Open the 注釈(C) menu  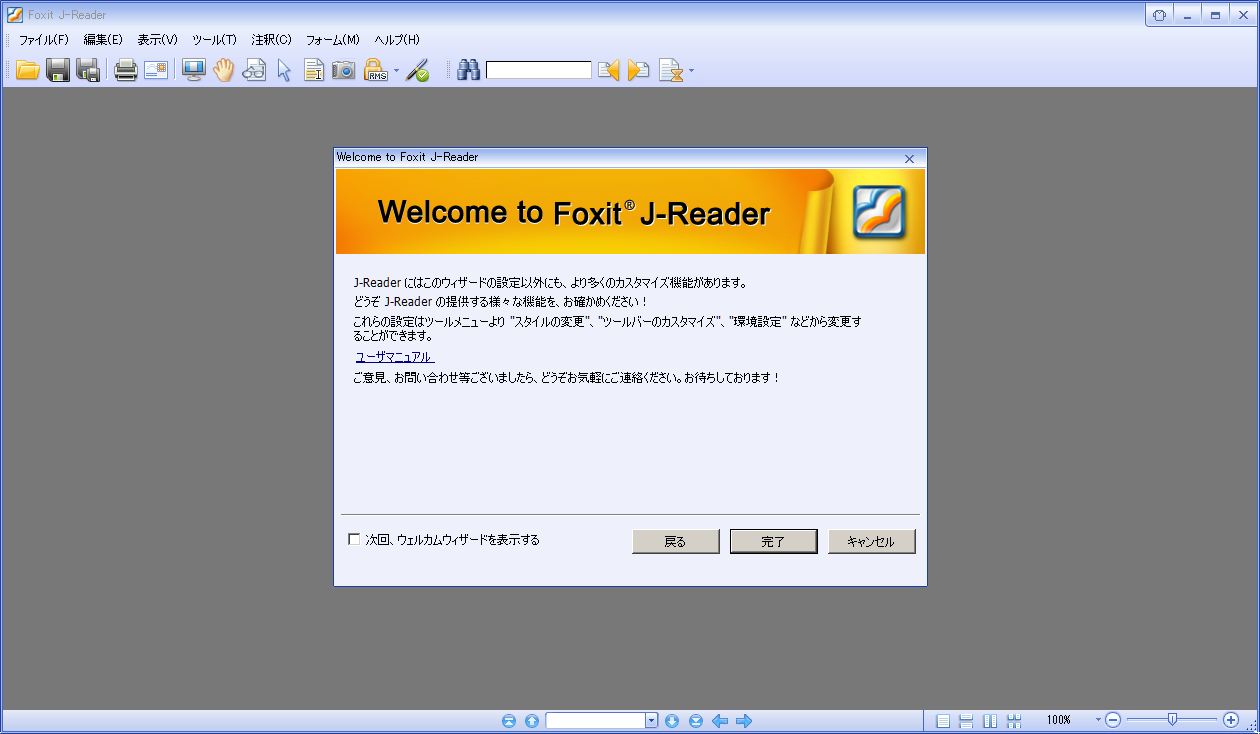[271, 40]
